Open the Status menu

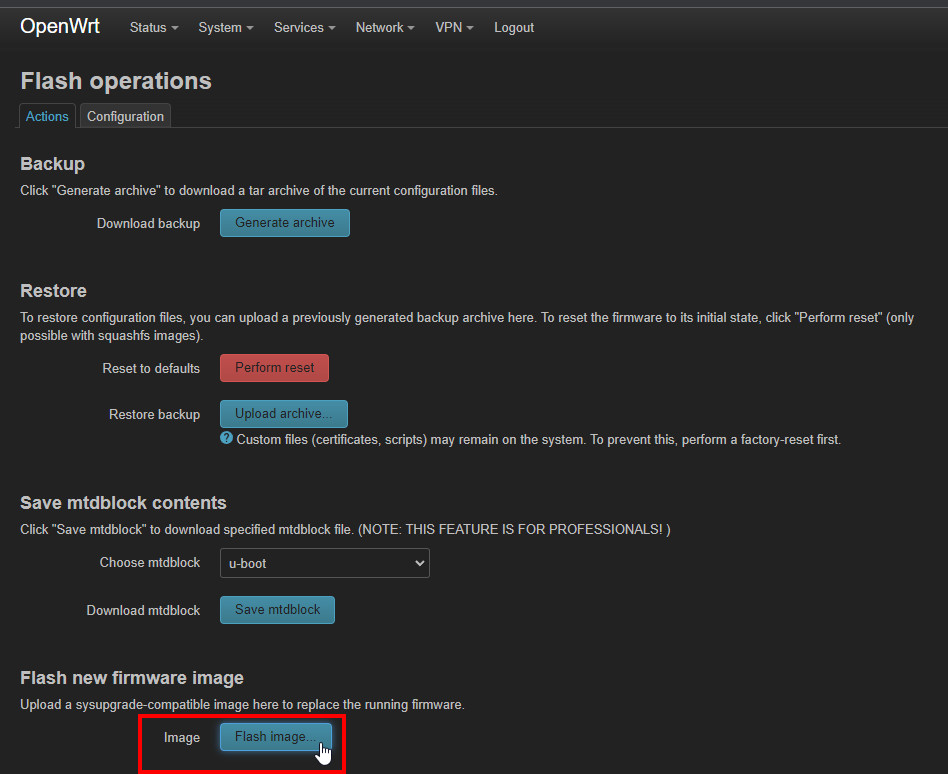click(x=153, y=28)
